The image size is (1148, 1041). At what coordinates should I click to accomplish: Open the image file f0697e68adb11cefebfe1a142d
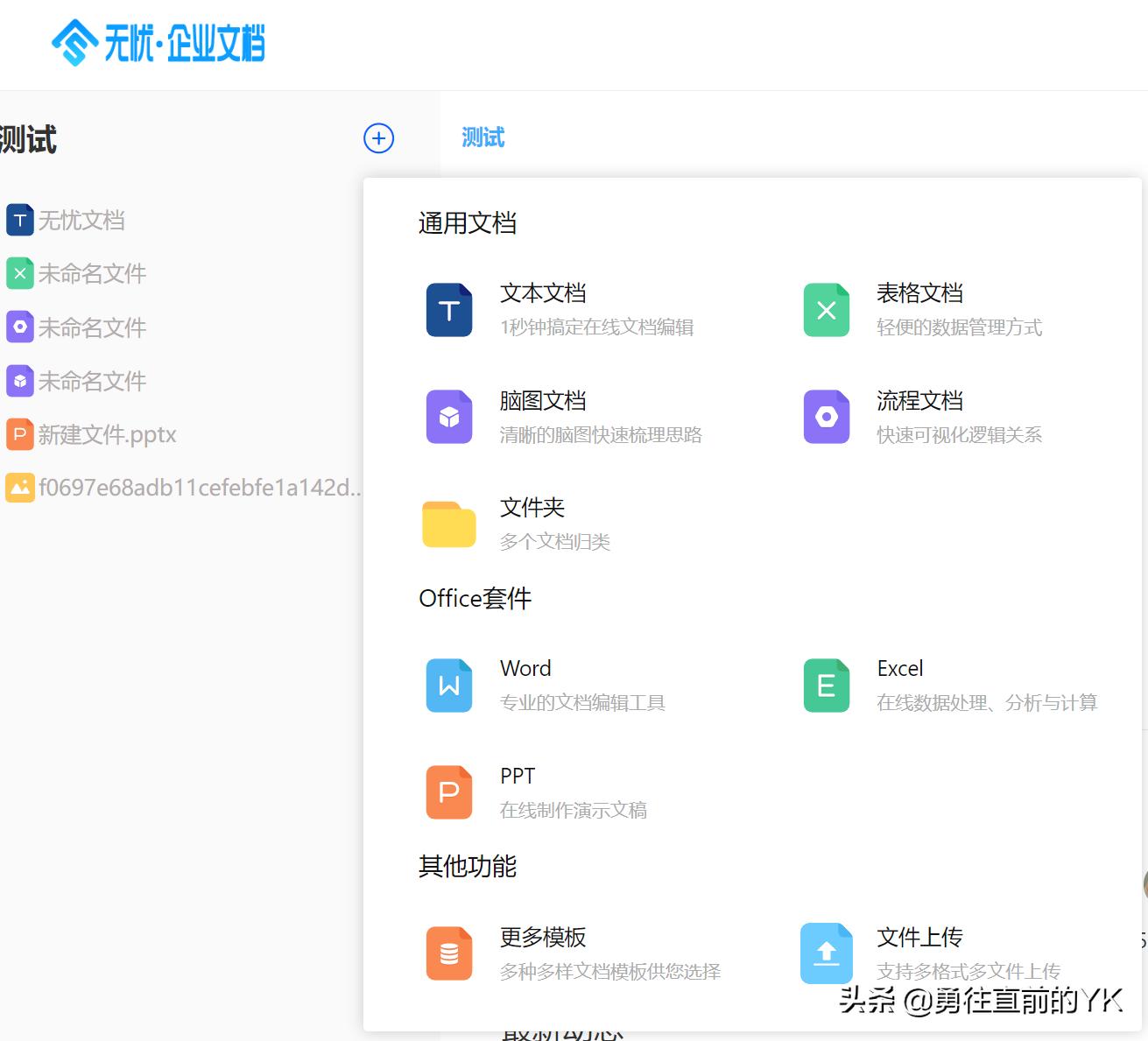(201, 488)
